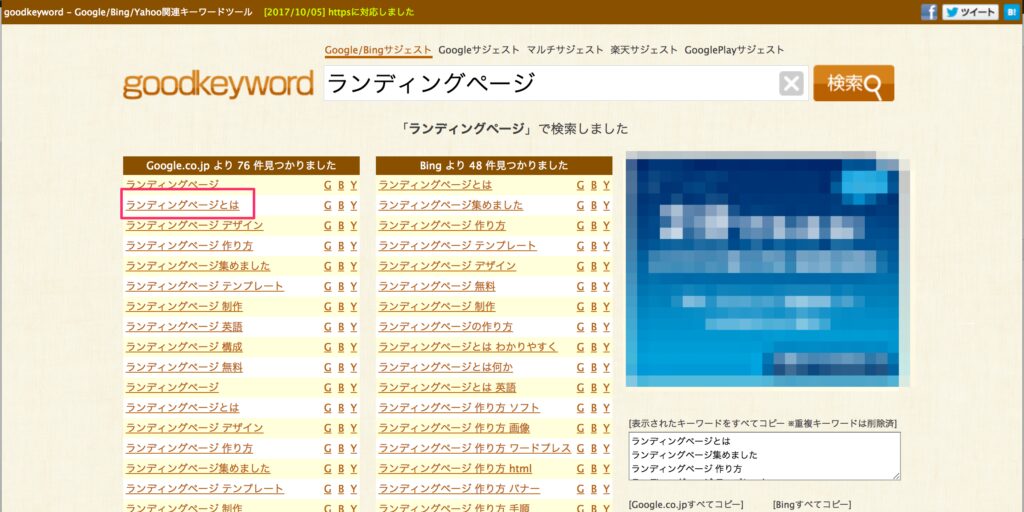The width and height of the screenshot is (1024, 512).
Task: Click the B icon beside ランディングページの作り方
Action: pyautogui.click(x=593, y=327)
